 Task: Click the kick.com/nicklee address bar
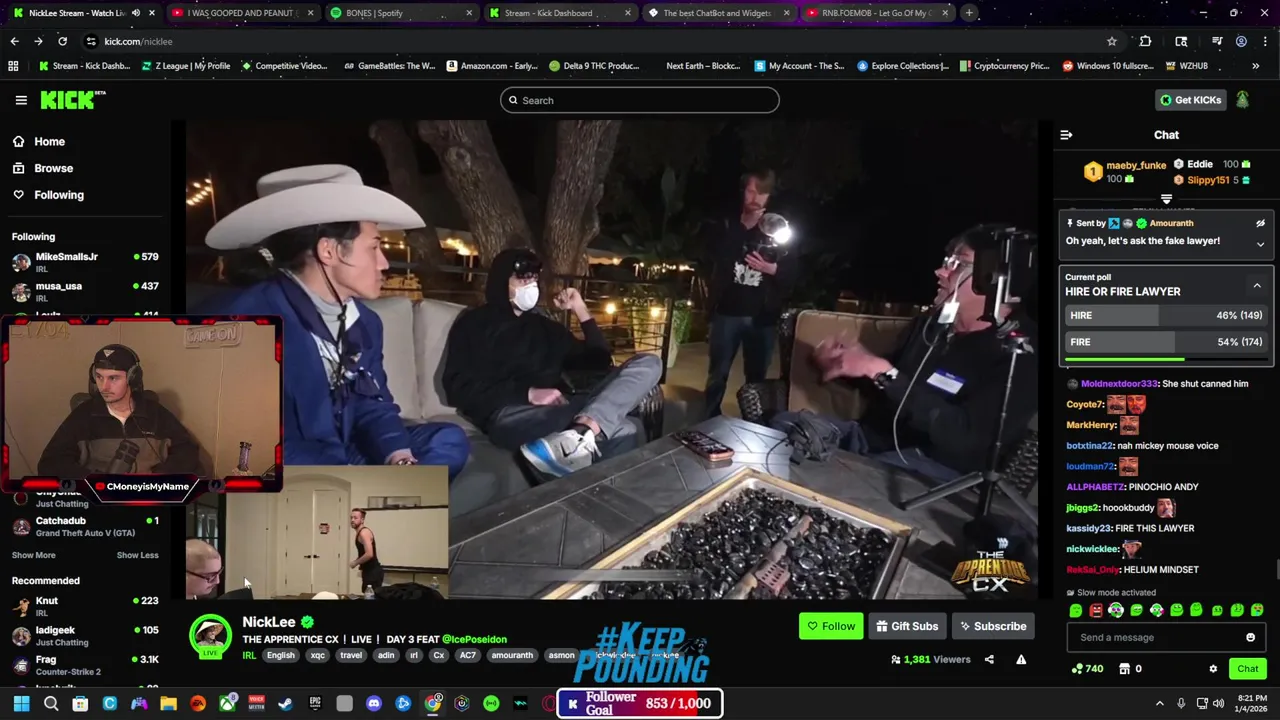tap(590, 41)
